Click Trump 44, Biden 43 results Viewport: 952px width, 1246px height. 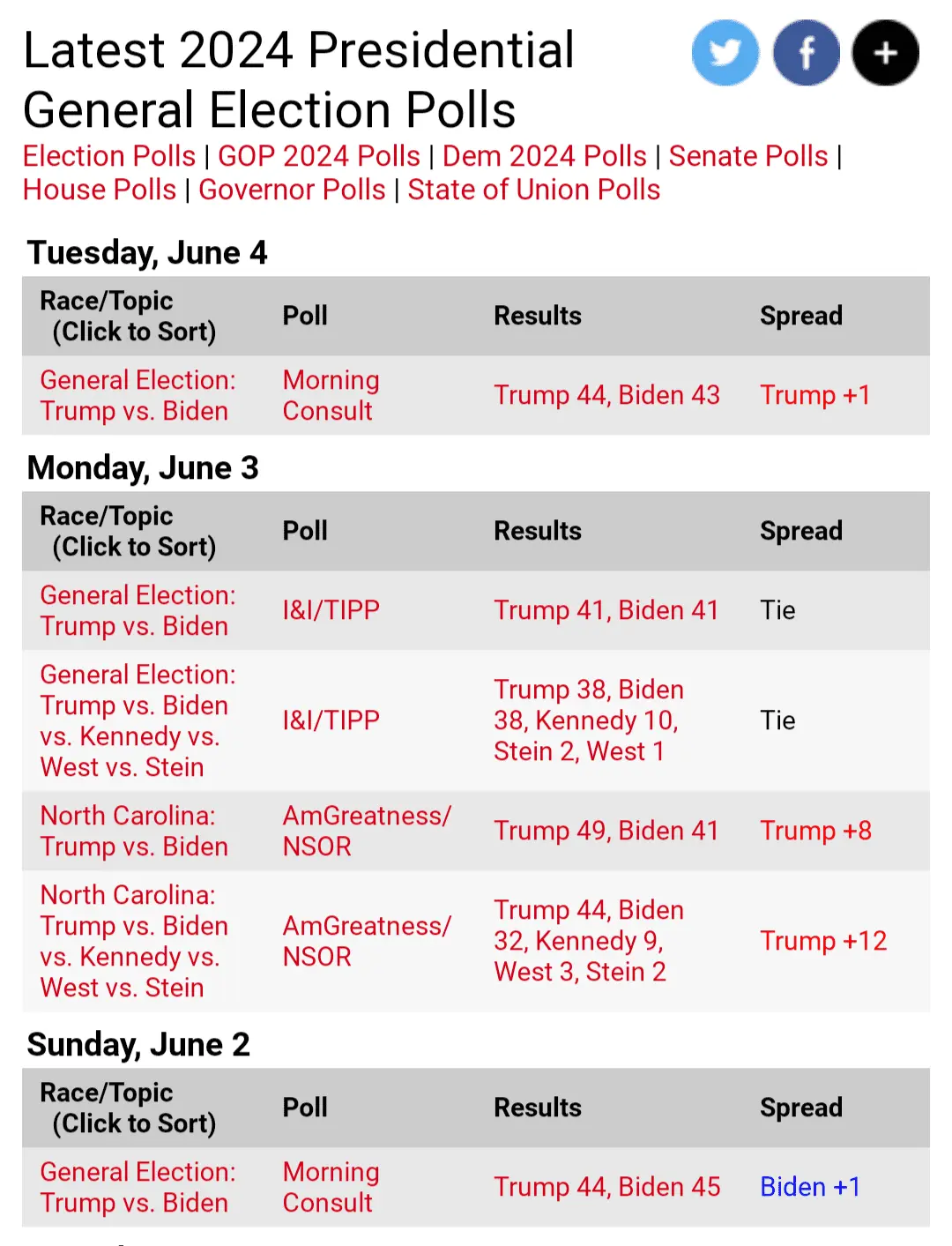click(x=606, y=395)
